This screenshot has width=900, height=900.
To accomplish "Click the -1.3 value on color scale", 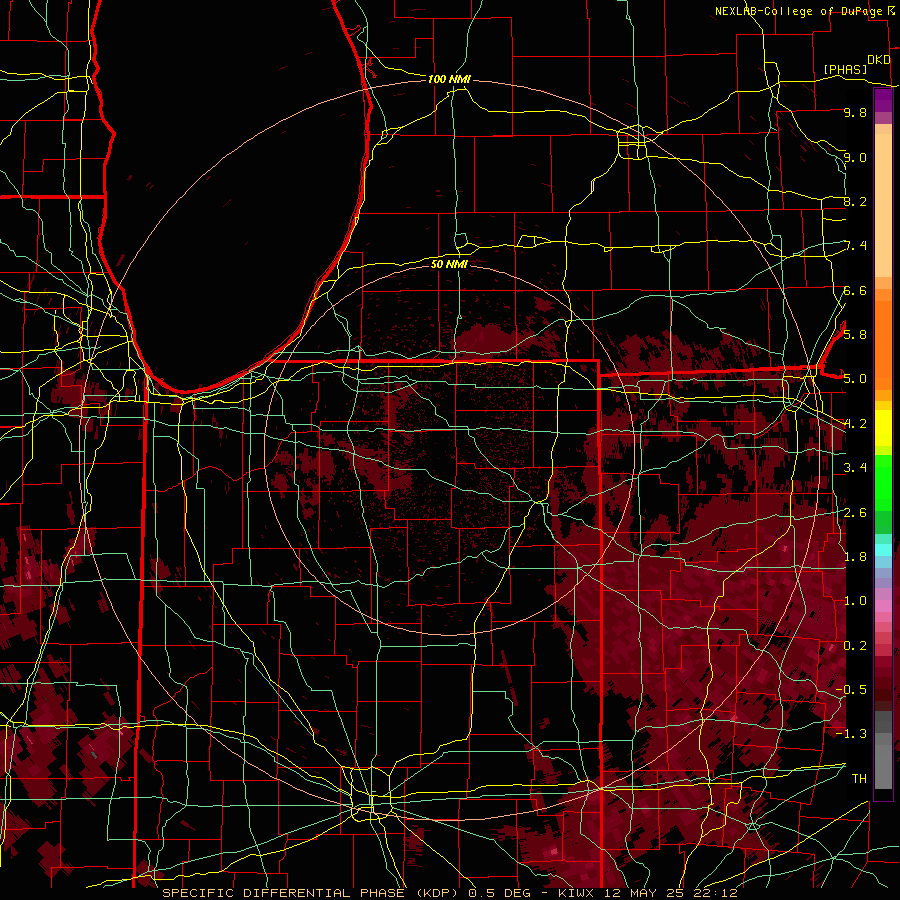I will click(x=851, y=734).
